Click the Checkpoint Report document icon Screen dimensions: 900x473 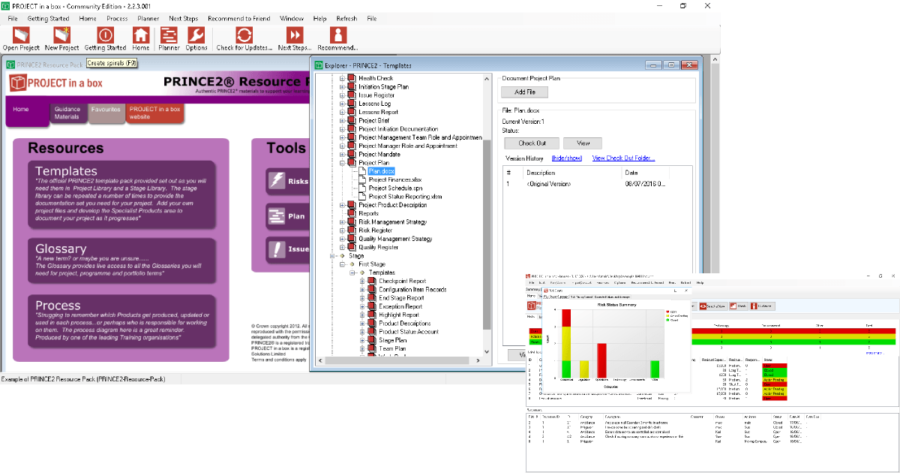point(372,281)
